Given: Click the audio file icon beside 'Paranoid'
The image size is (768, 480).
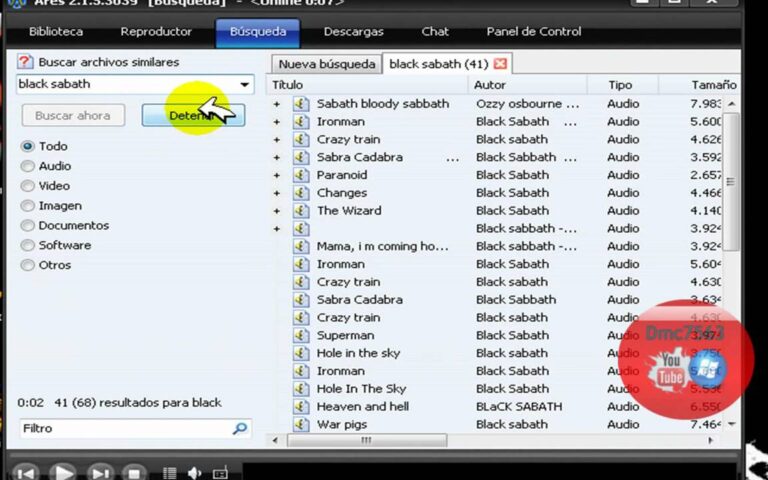Looking at the screenshot, I should coord(301,175).
